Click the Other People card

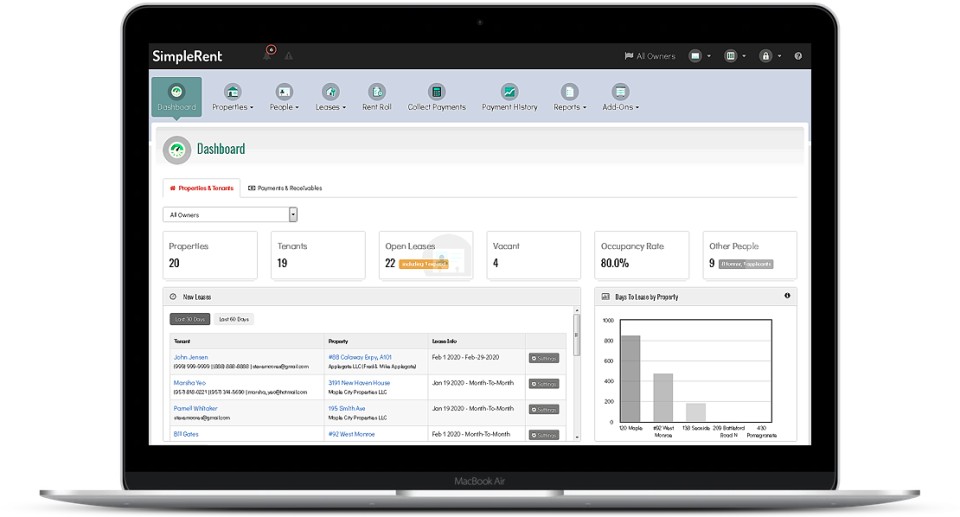(x=750, y=255)
